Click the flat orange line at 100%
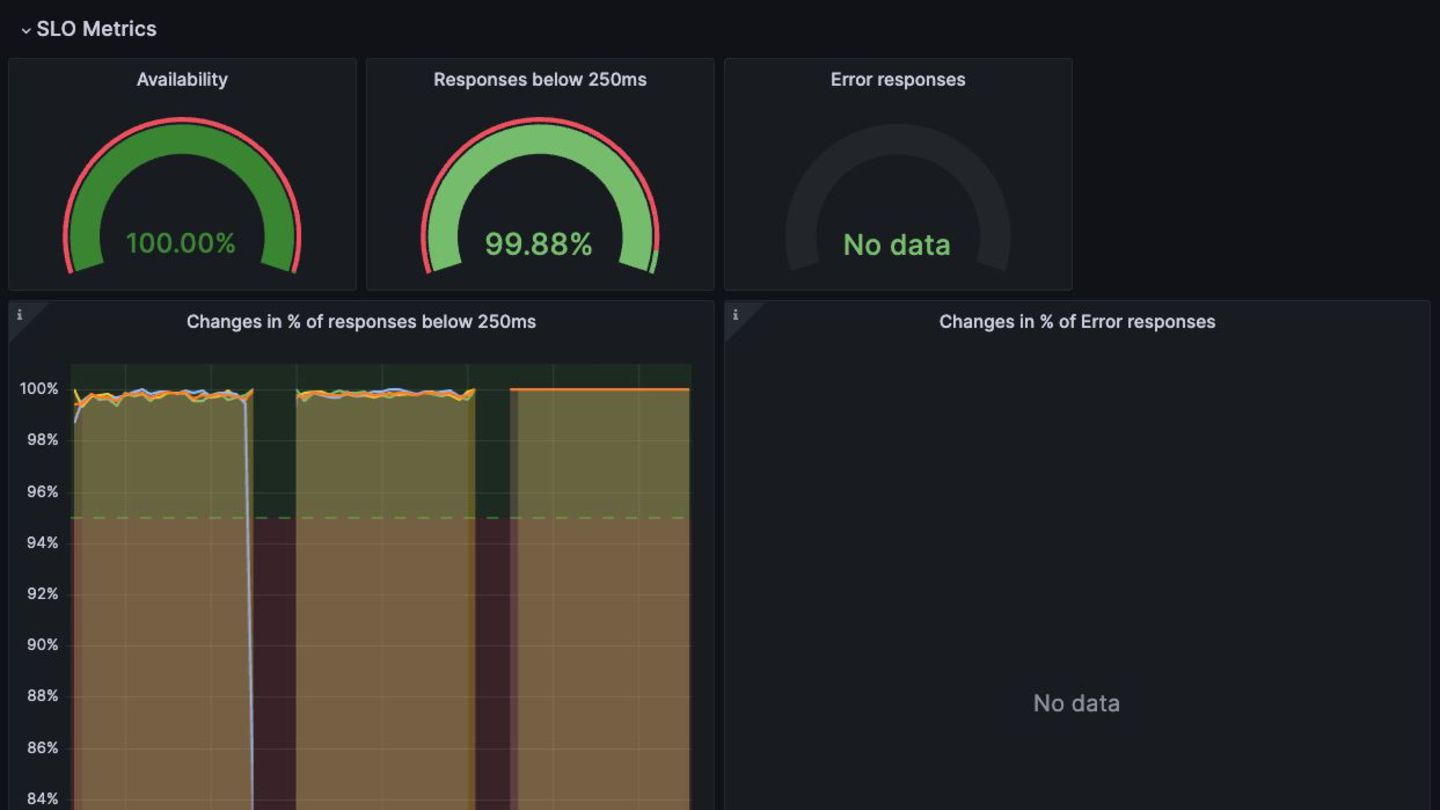Image resolution: width=1440 pixels, height=810 pixels. click(x=600, y=389)
